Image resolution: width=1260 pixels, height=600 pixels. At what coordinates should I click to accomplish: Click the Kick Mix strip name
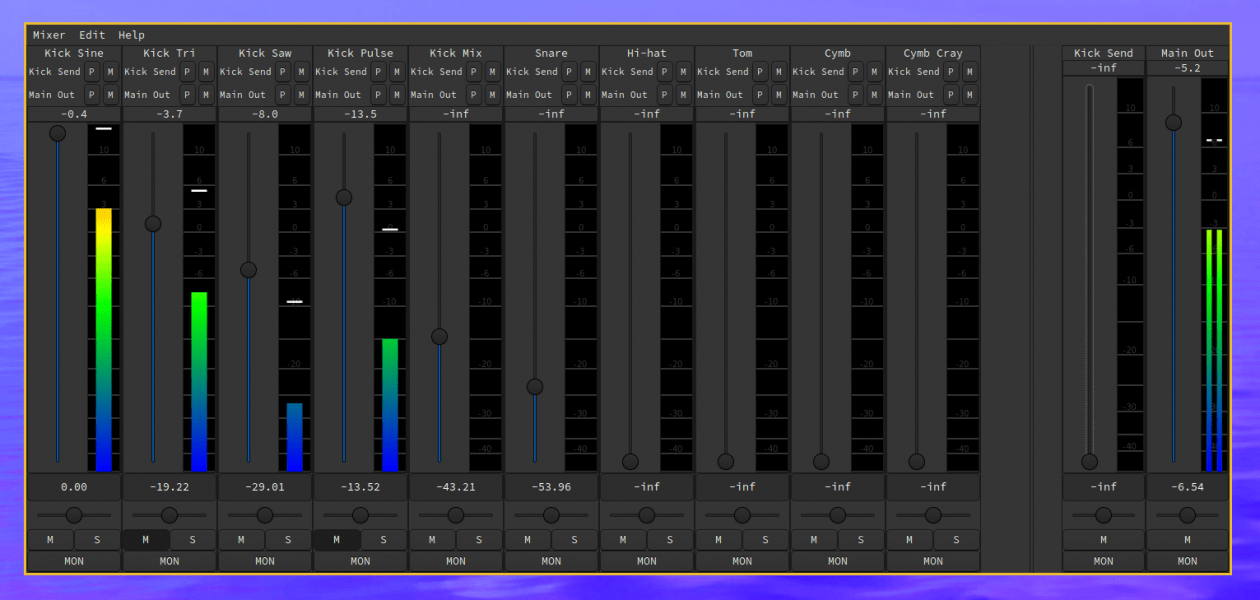(456, 53)
